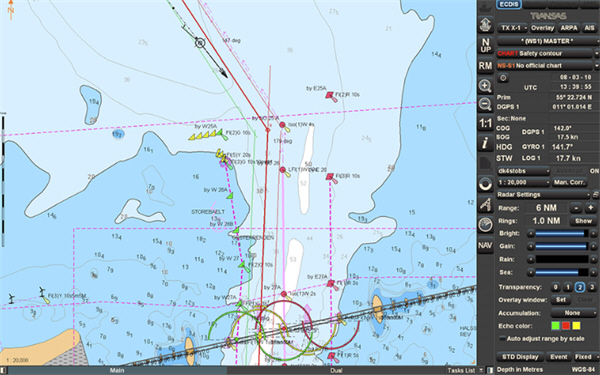Select the N UP orientation icon
The height and width of the screenshot is (375, 600).
[x=485, y=46]
